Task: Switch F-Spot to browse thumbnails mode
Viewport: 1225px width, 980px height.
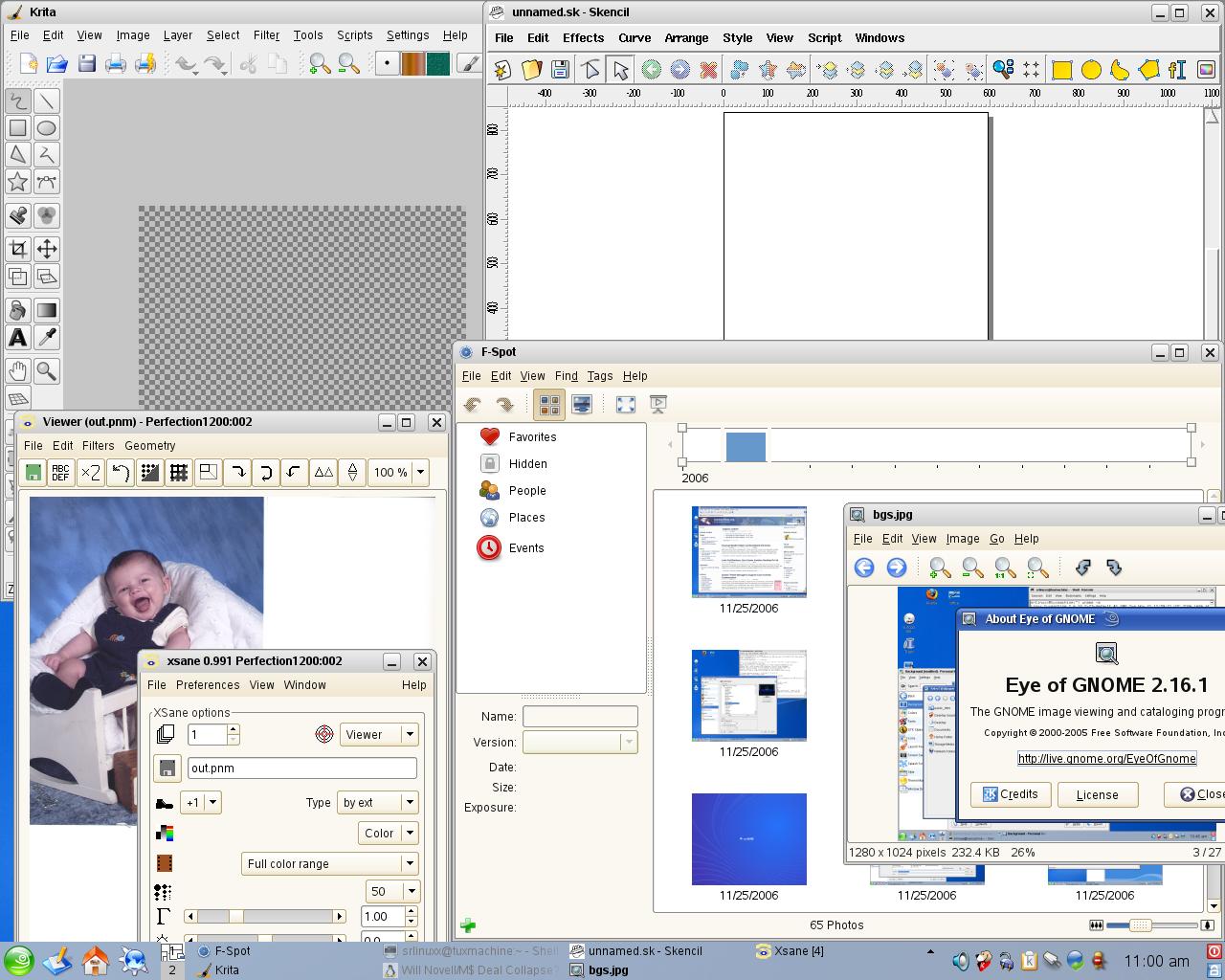Action: tap(549, 404)
